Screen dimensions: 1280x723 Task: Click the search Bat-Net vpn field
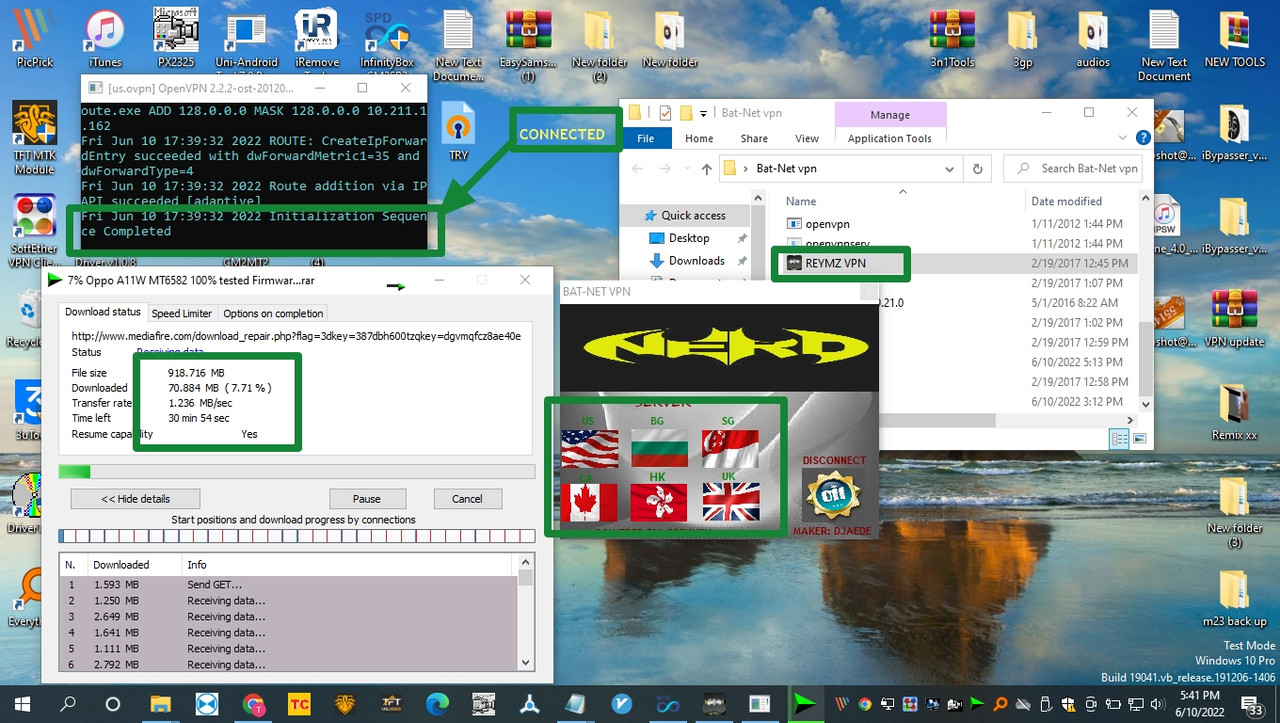[x=1078, y=169]
